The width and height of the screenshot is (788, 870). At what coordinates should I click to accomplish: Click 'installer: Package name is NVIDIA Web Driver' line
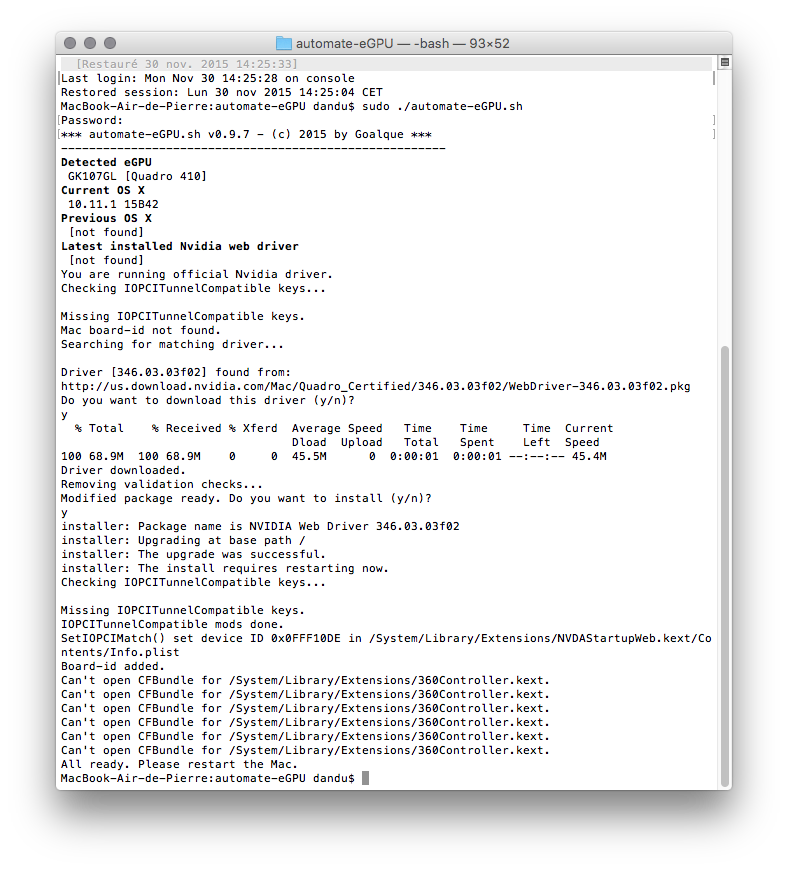(x=260, y=526)
